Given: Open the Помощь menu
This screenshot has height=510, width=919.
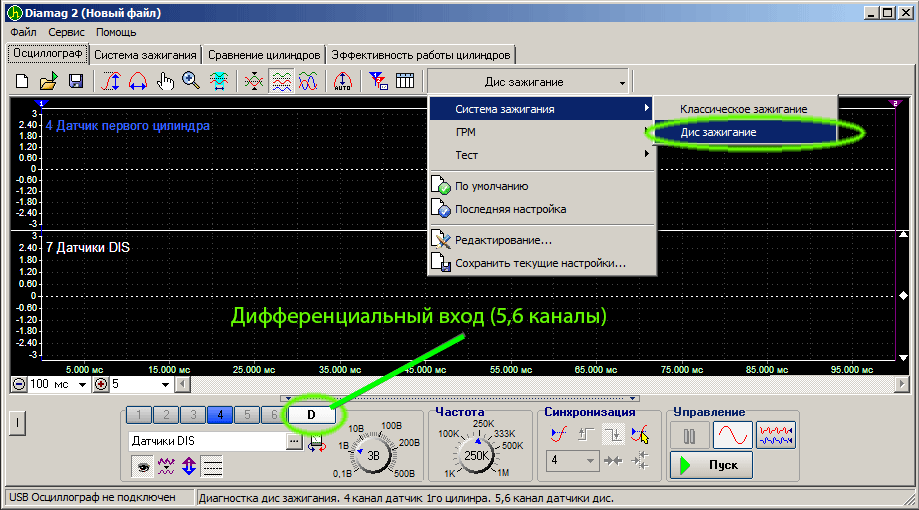Looking at the screenshot, I should click(116, 32).
